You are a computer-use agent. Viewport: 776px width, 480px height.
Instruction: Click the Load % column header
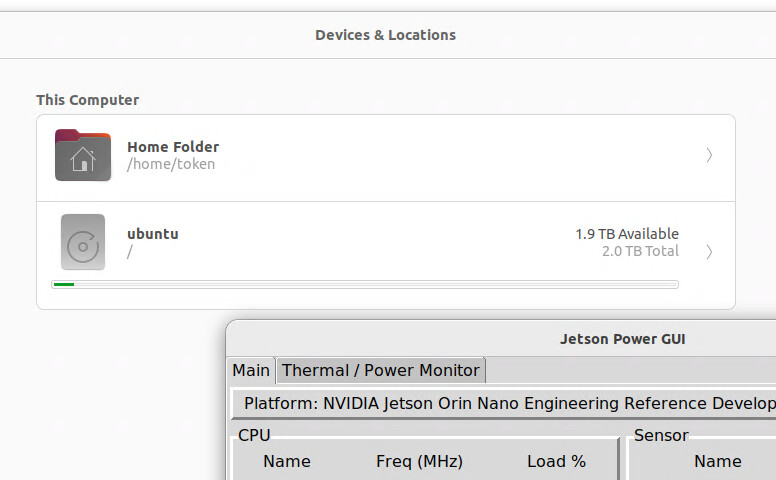556,461
